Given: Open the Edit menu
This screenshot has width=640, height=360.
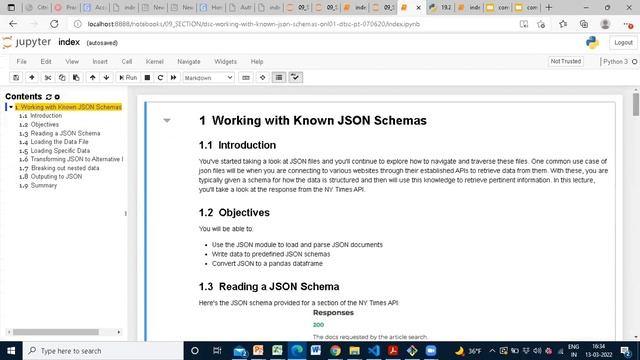Looking at the screenshot, I should 46,62.
